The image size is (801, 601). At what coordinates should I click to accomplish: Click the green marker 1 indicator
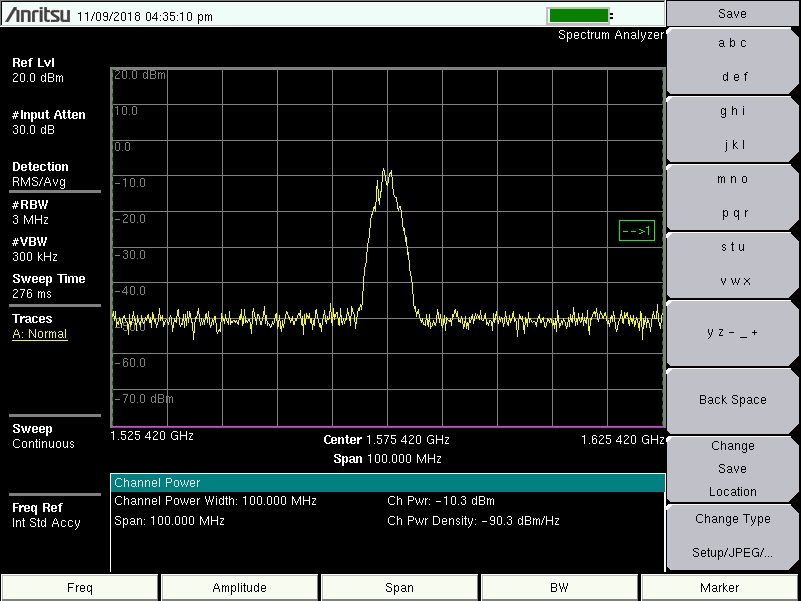coord(637,231)
